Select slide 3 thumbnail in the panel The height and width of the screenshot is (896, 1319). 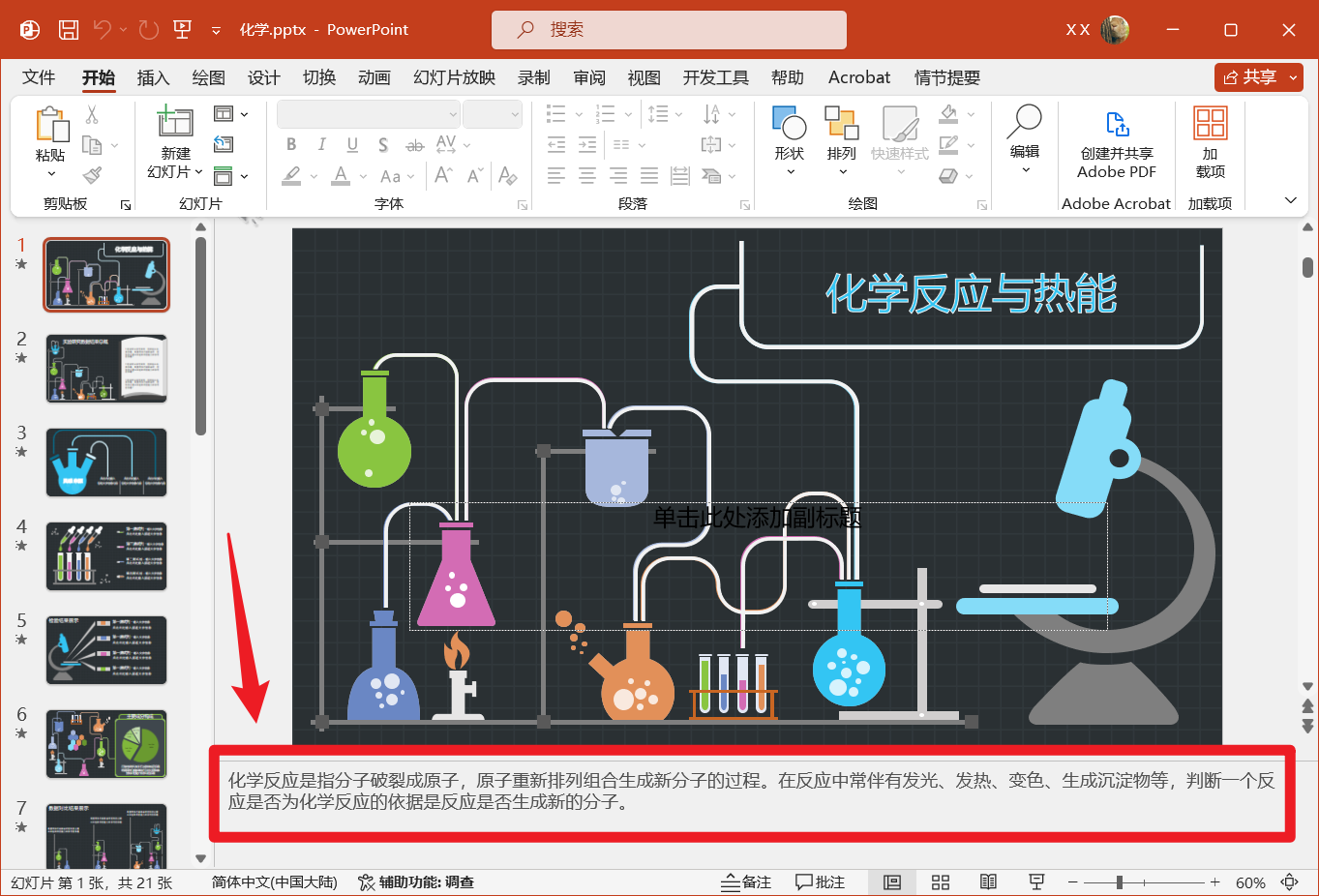click(105, 463)
